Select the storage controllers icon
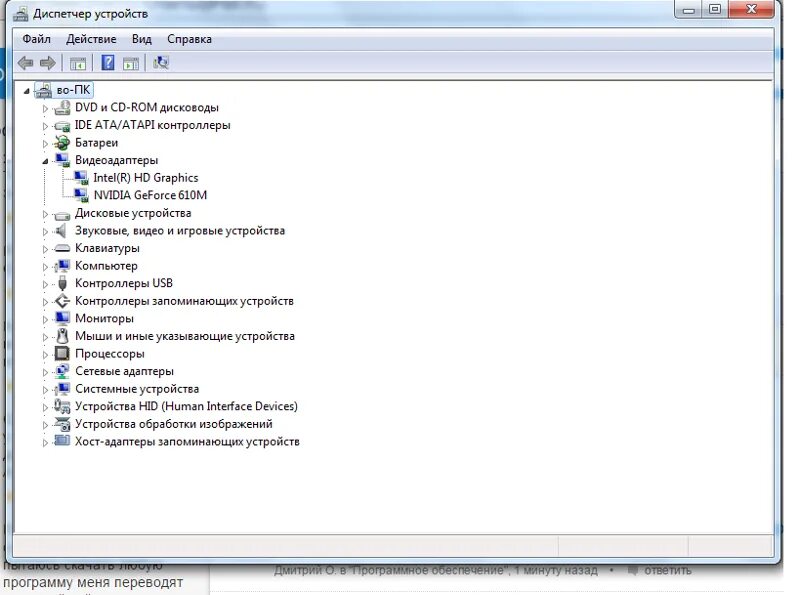The width and height of the screenshot is (800, 595). [62, 301]
